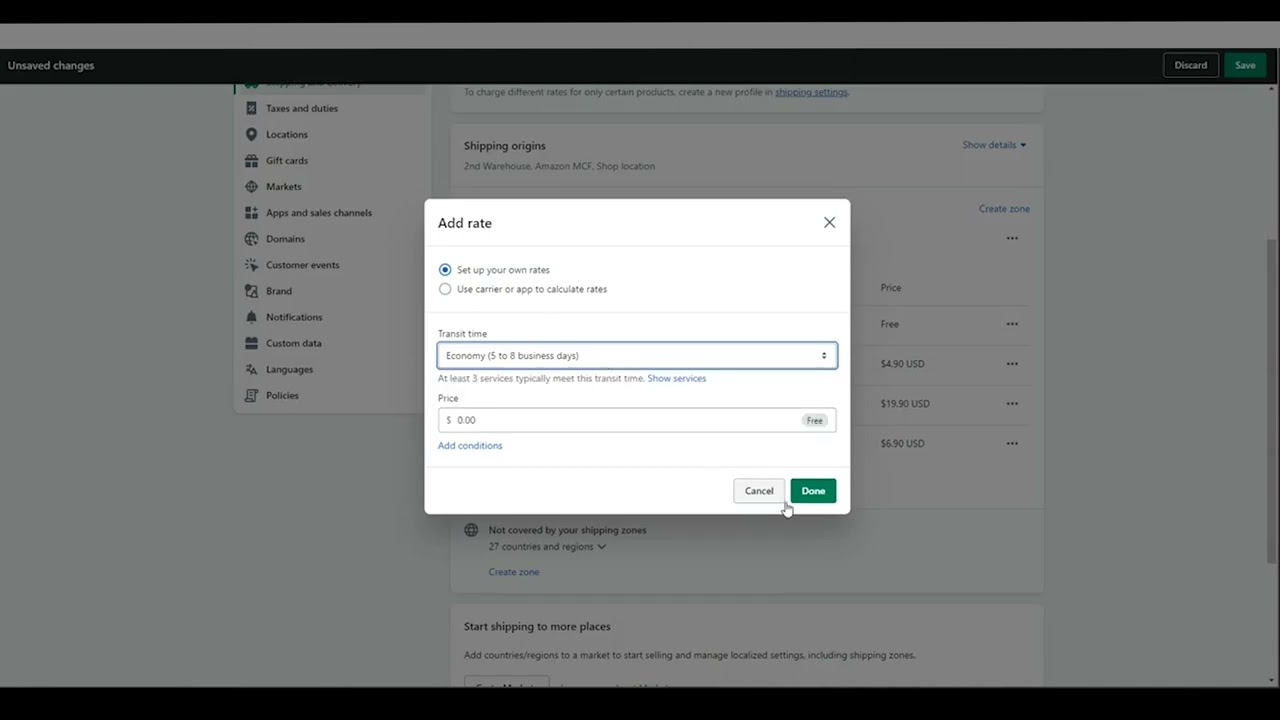Screen dimensions: 1280x720
Task: Click the Languages icon
Action: [251, 369]
